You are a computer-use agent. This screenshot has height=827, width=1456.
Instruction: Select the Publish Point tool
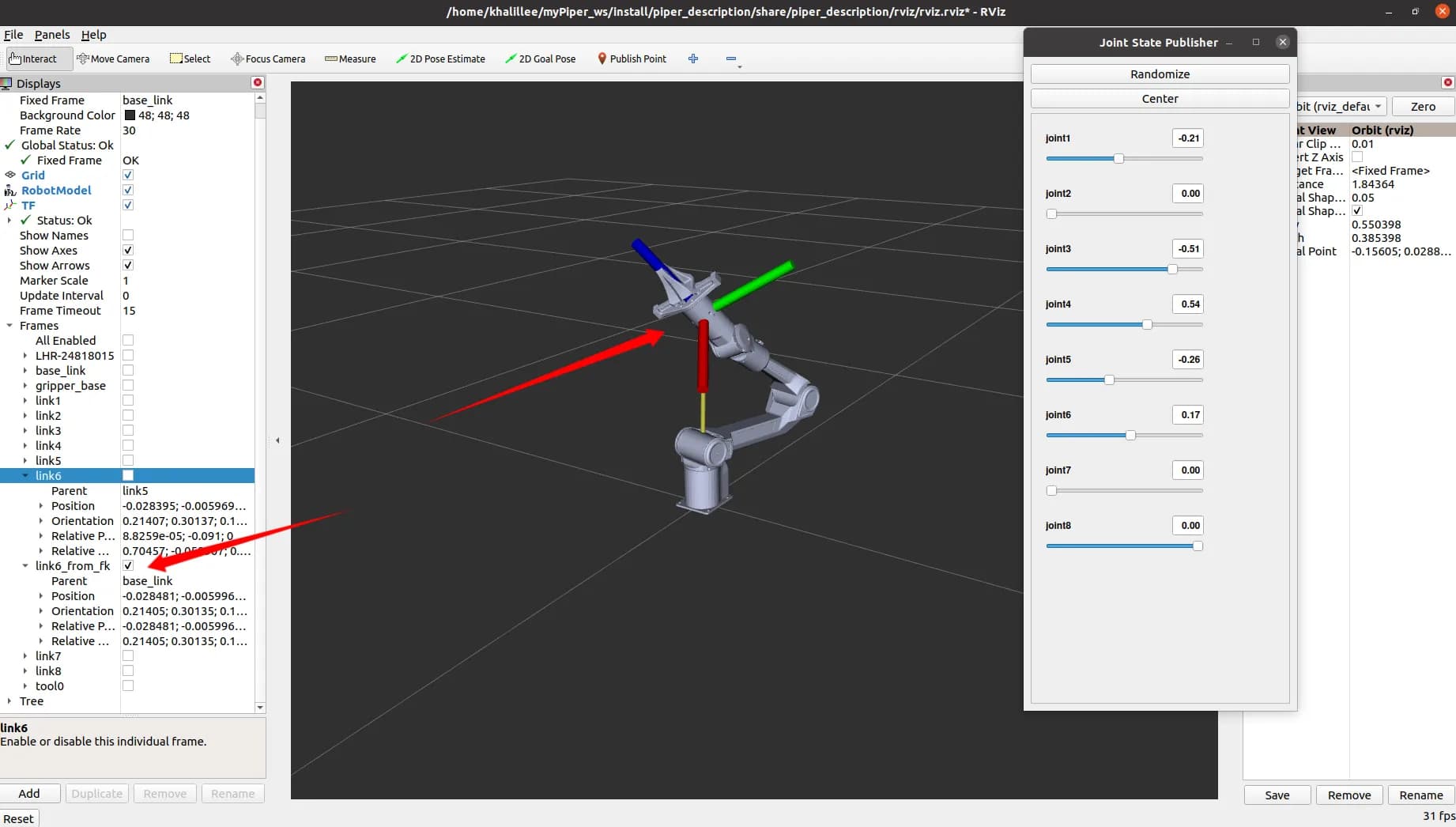click(x=632, y=58)
